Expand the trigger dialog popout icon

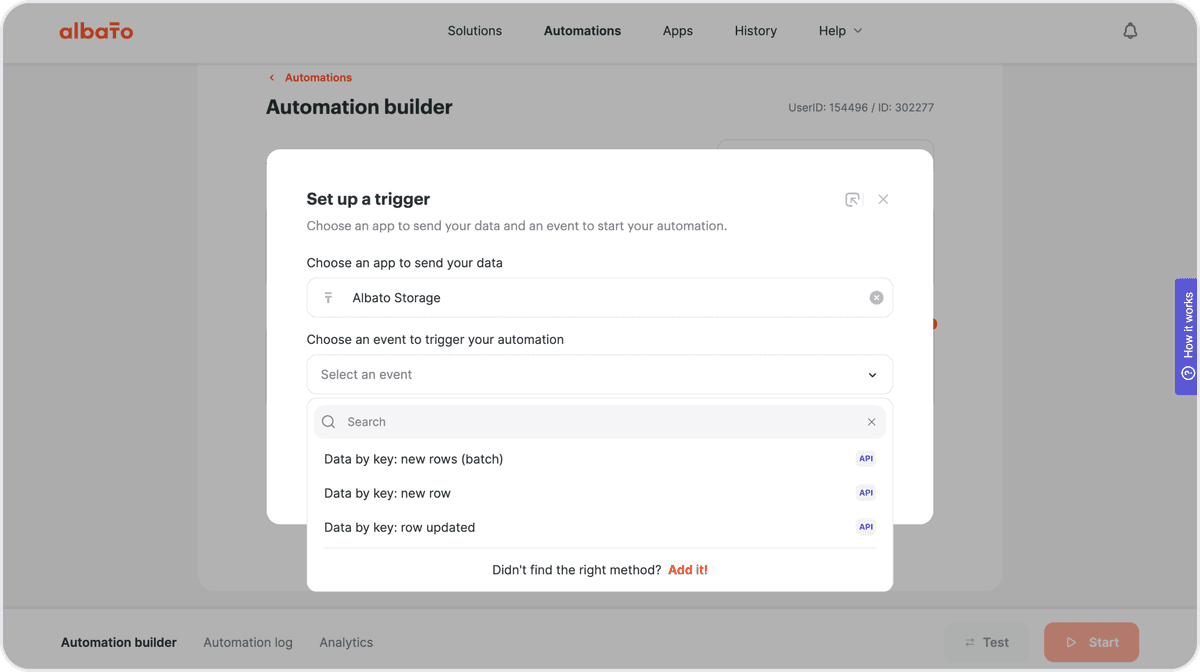point(852,199)
